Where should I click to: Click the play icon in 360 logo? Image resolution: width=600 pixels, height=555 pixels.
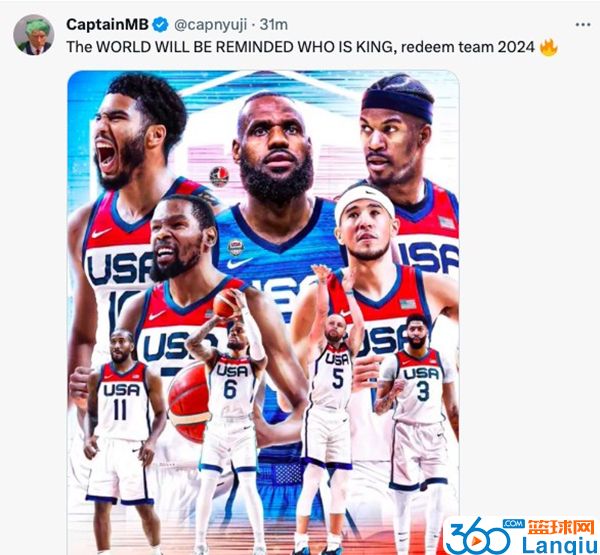tap(478, 542)
